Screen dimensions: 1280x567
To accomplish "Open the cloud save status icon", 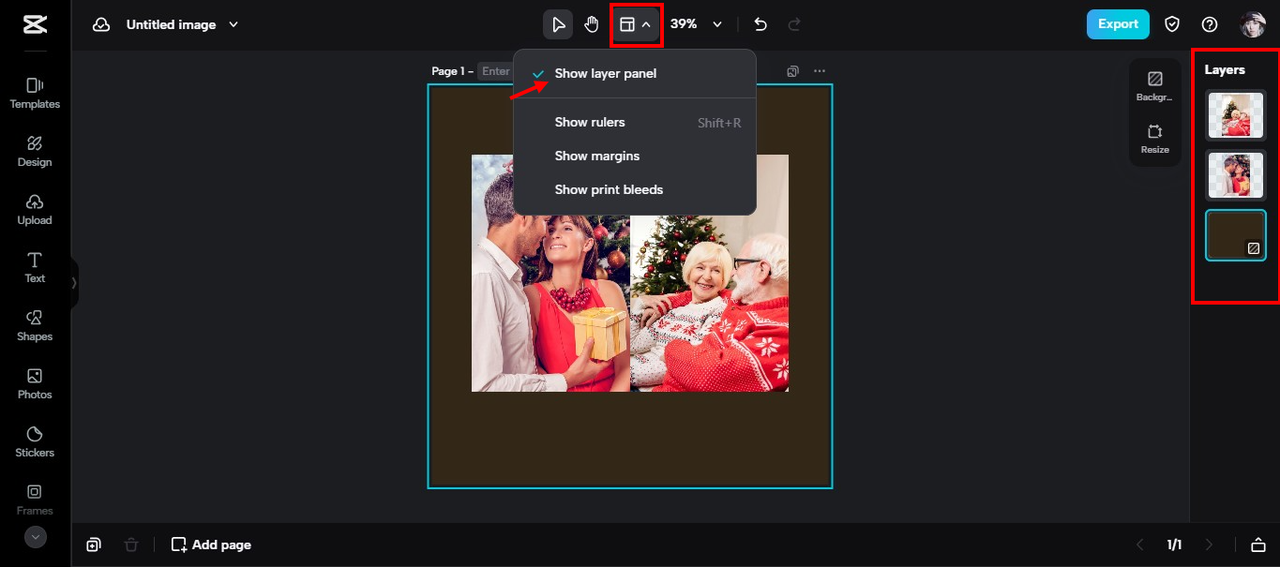I will [101, 25].
